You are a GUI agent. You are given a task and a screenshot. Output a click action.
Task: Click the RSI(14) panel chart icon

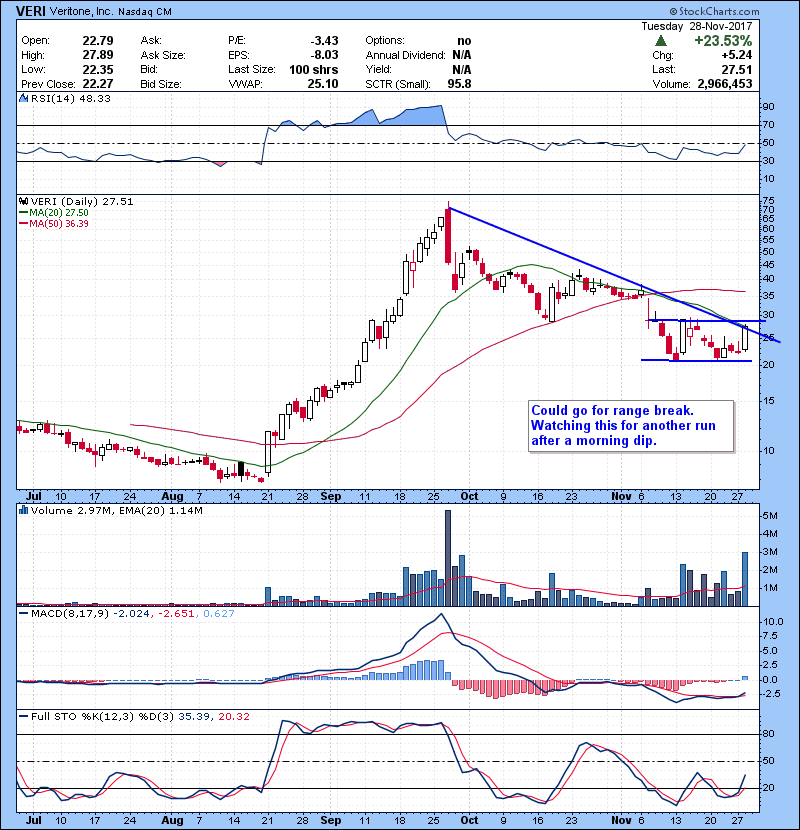[23, 98]
